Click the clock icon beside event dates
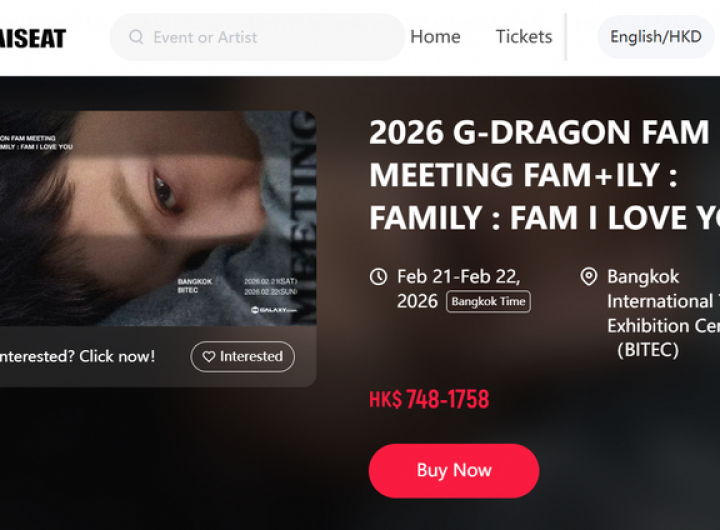This screenshot has width=720, height=530. [x=378, y=277]
